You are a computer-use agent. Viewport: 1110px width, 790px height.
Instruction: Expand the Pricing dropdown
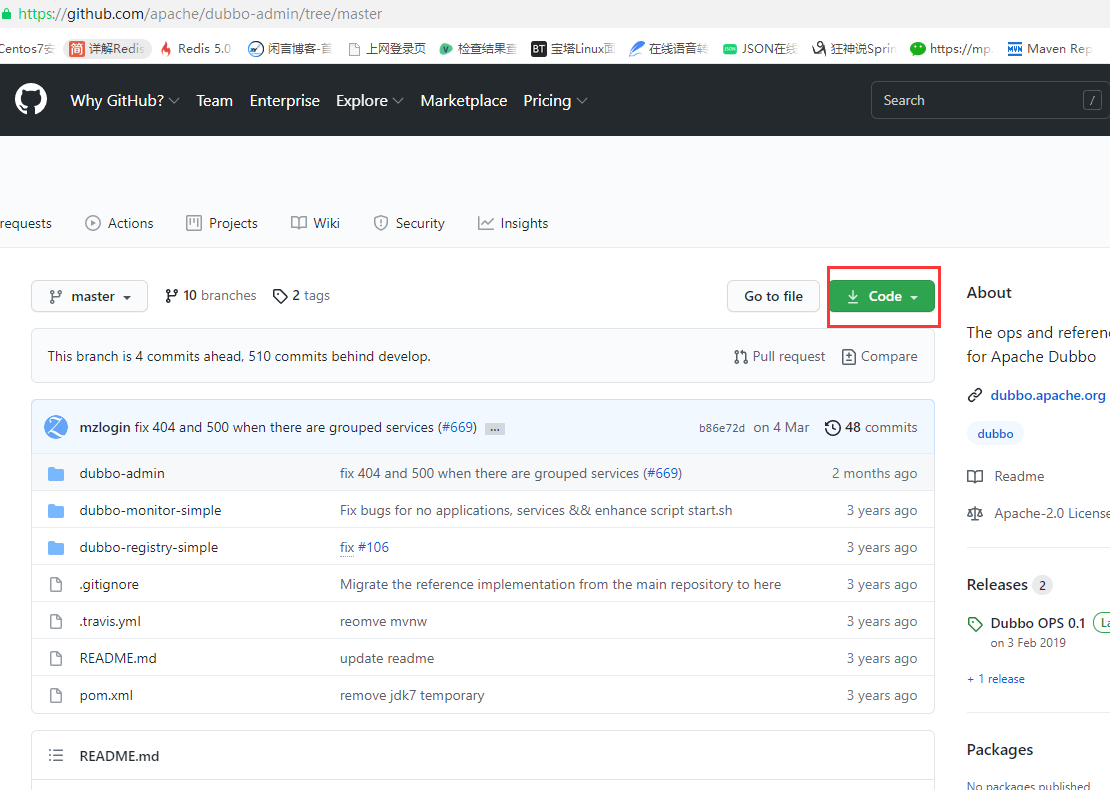[555, 101]
